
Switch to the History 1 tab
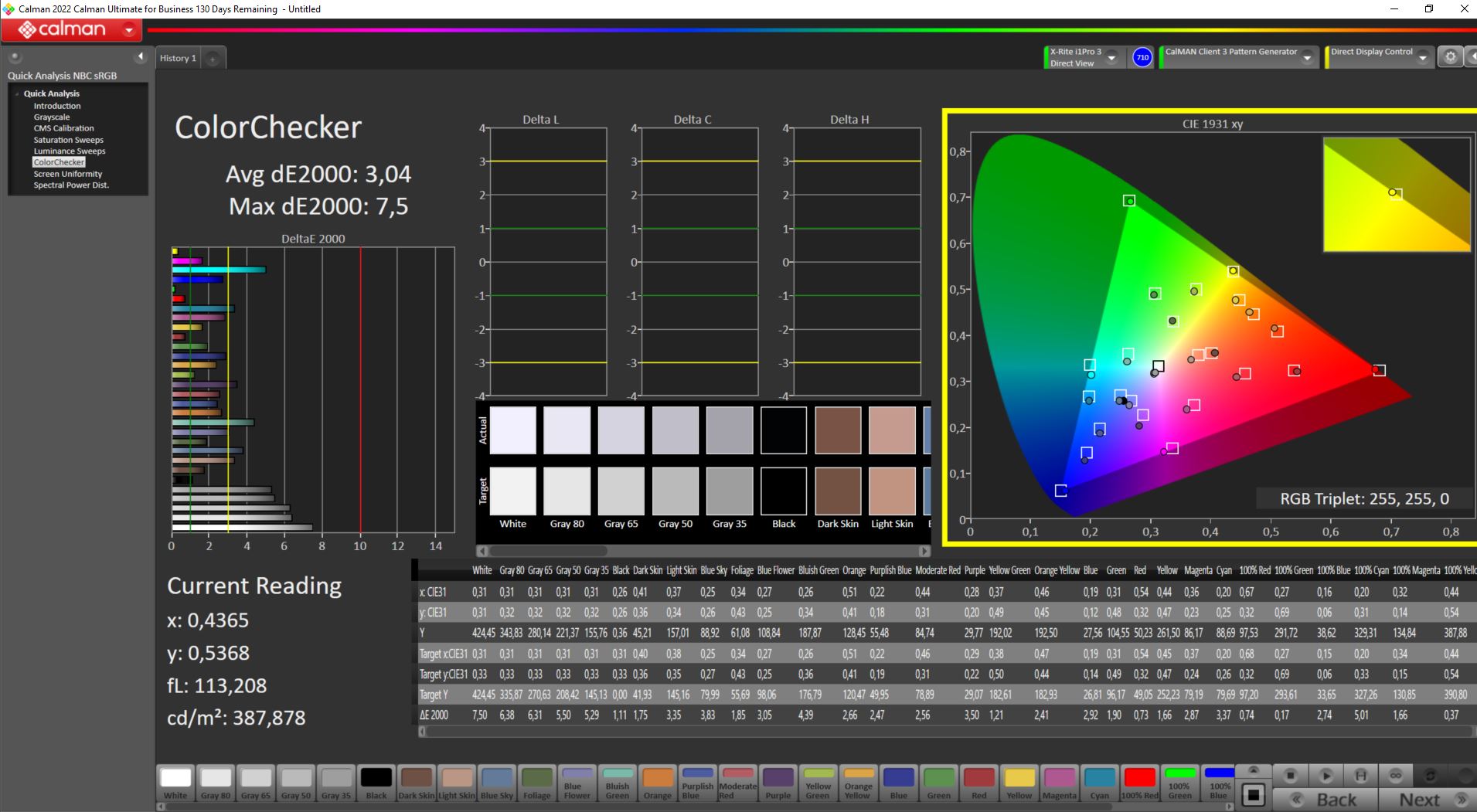click(178, 58)
